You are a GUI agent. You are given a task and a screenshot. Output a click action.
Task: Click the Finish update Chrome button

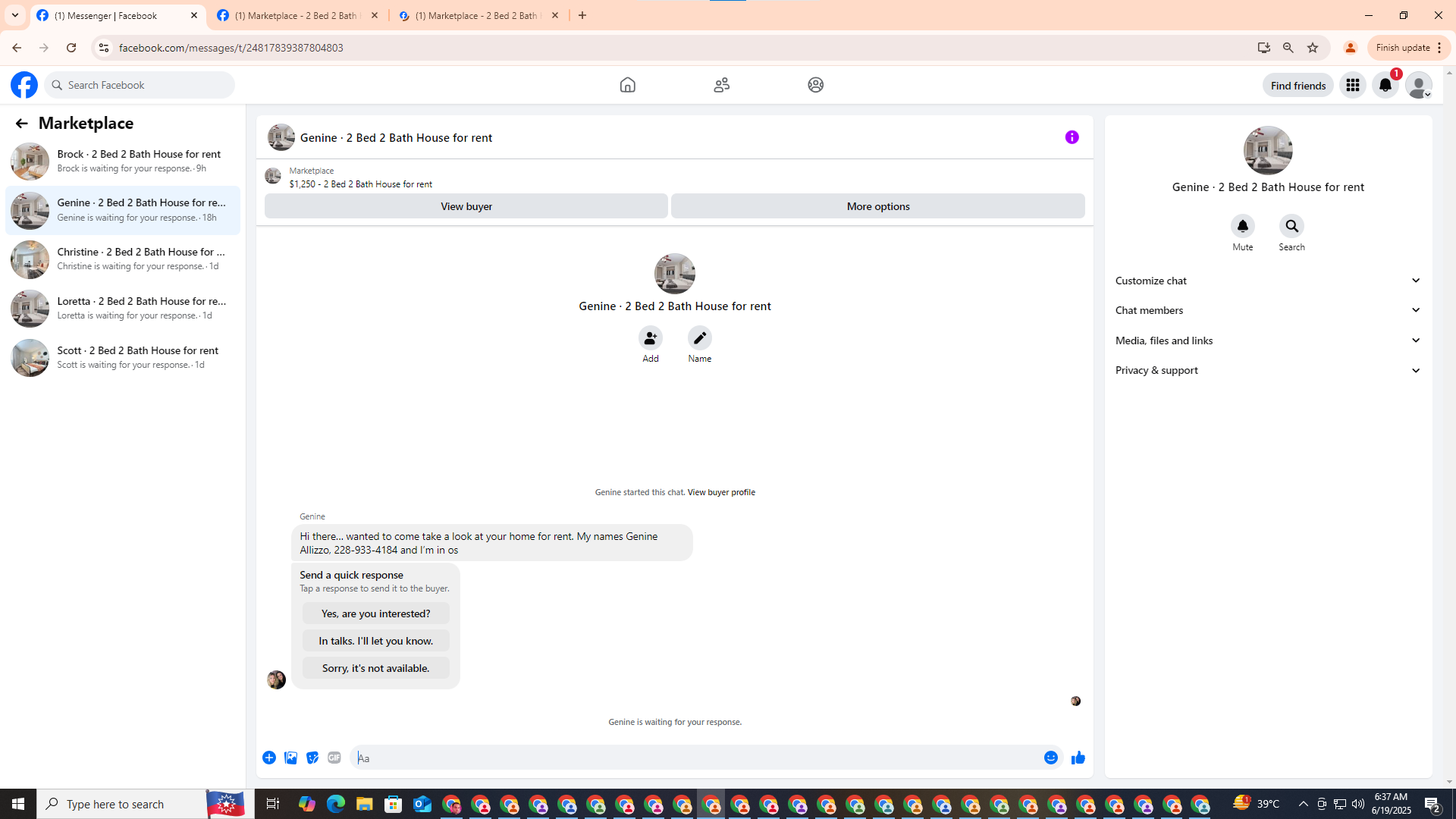(x=1408, y=48)
